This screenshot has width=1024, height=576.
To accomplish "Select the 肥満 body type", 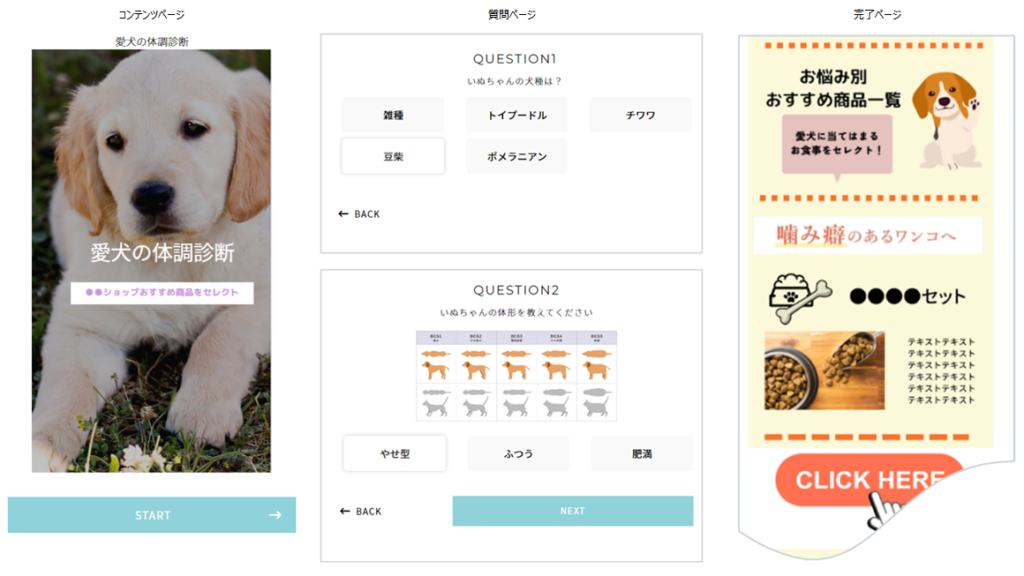I will (642, 453).
